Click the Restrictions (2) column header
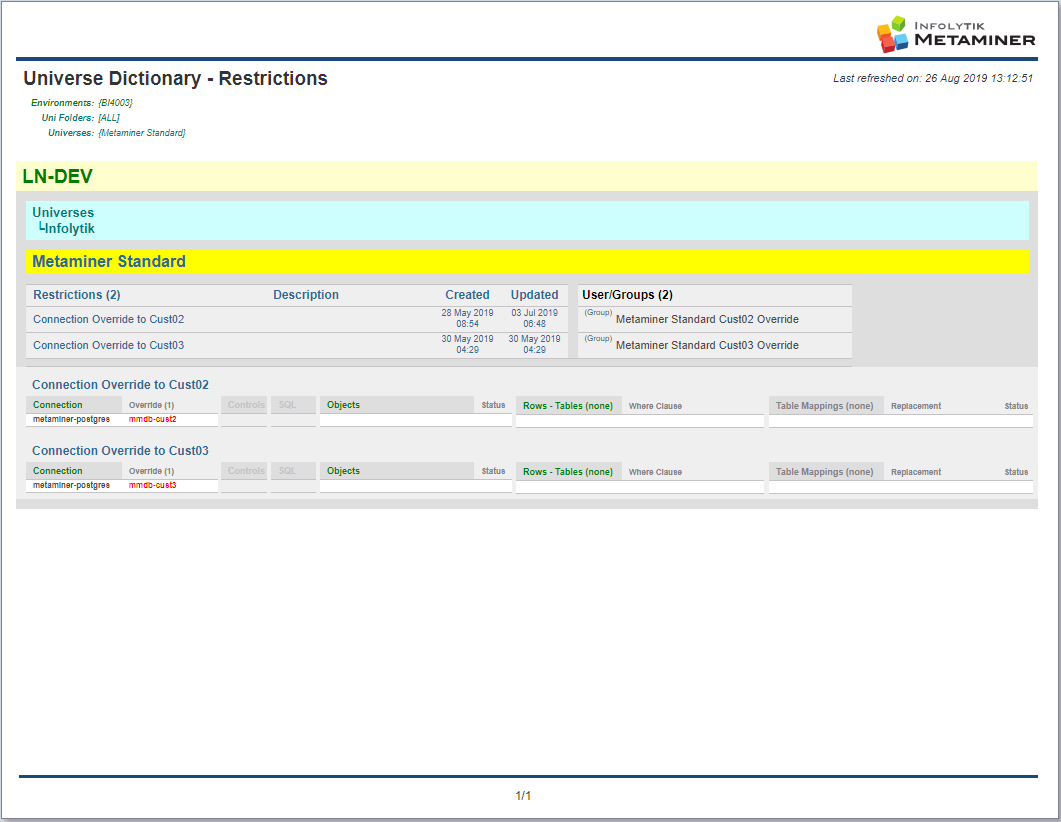This screenshot has width=1061, height=822. pos(76,295)
